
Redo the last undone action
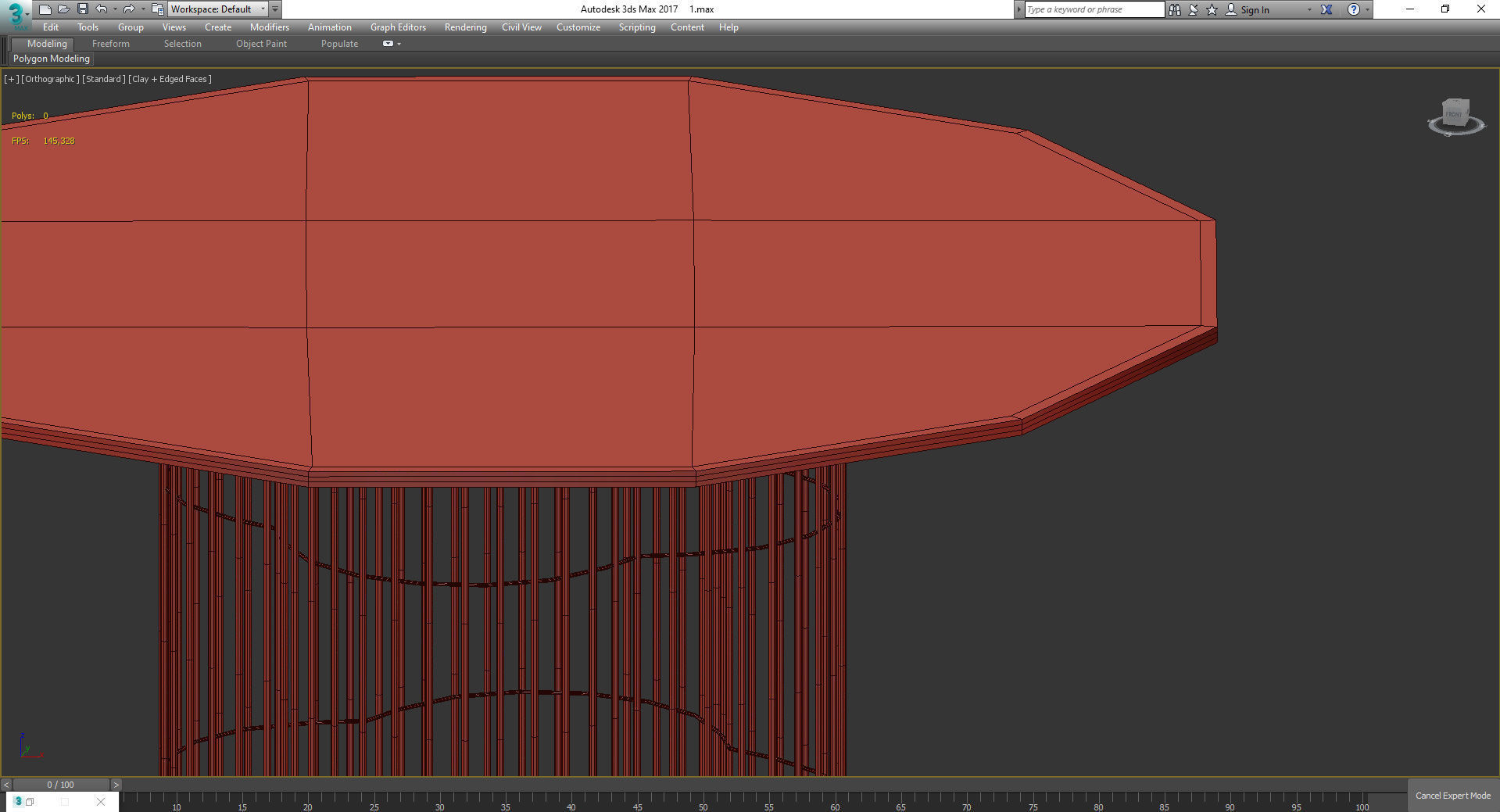(129, 9)
